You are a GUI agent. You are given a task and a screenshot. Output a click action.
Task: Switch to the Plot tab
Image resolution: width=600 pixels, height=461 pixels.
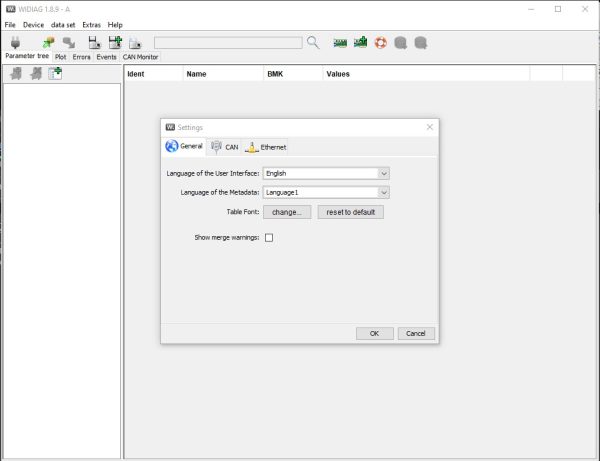click(60, 57)
